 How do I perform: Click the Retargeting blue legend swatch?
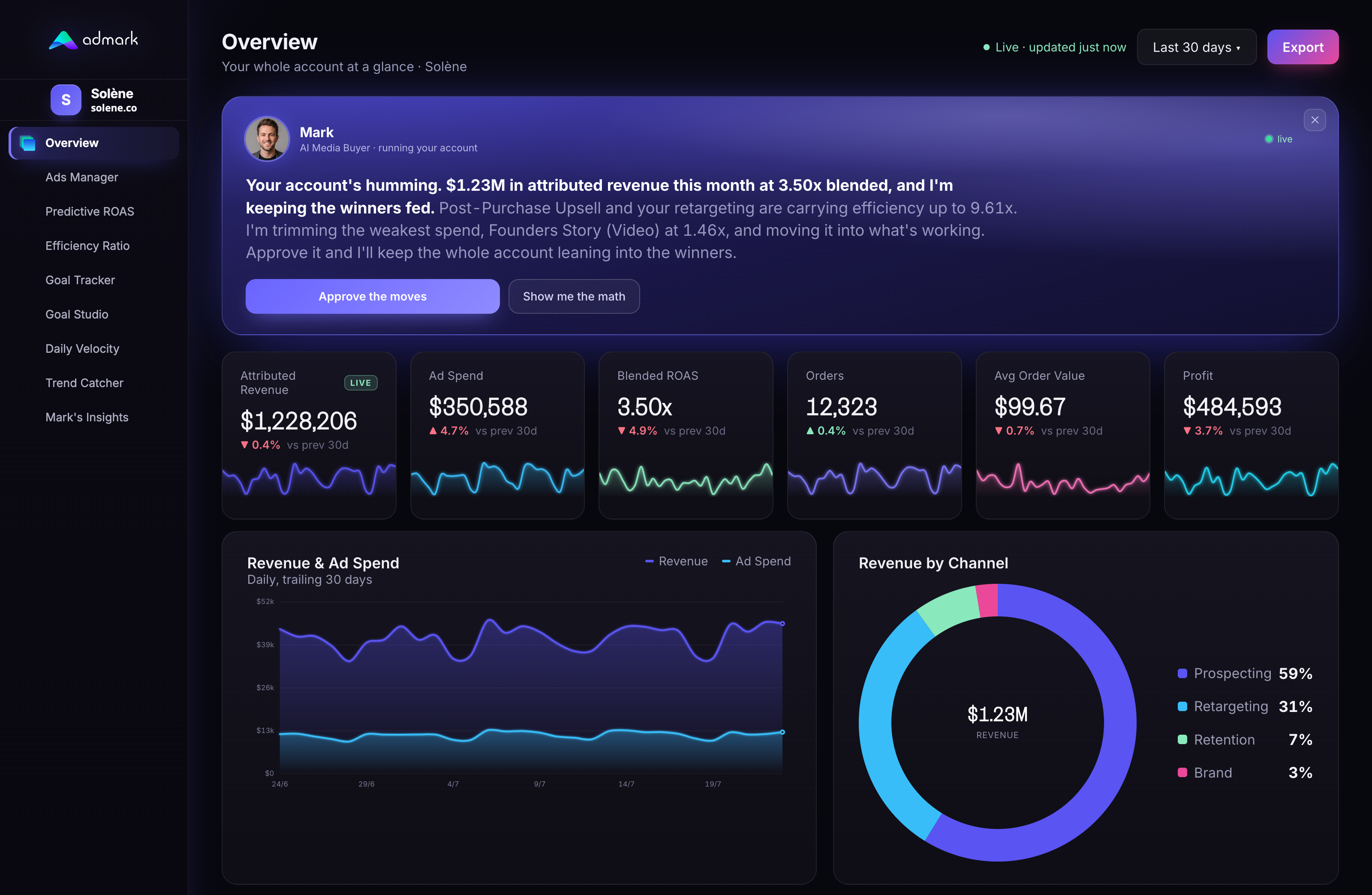1182,706
